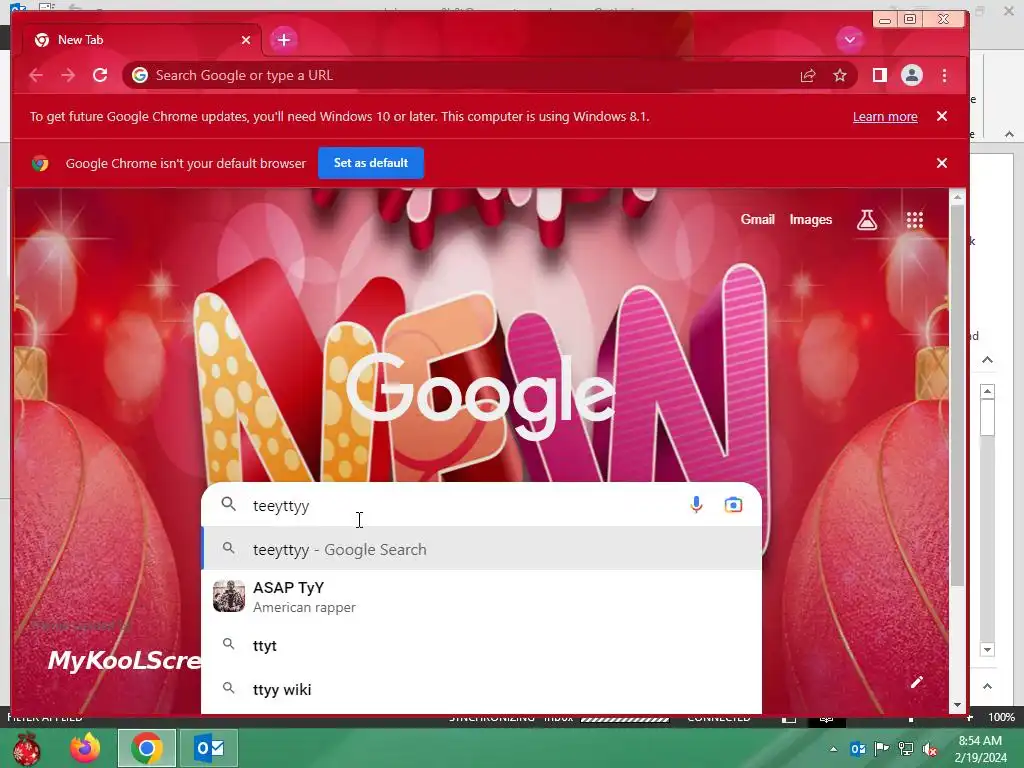Image resolution: width=1024 pixels, height=768 pixels.
Task: Click Outlook window scroll down arrow
Action: coord(987,650)
